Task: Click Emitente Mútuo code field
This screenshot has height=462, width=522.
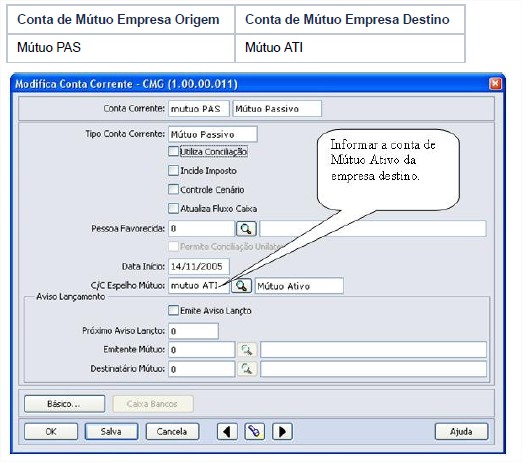Action: [201, 350]
